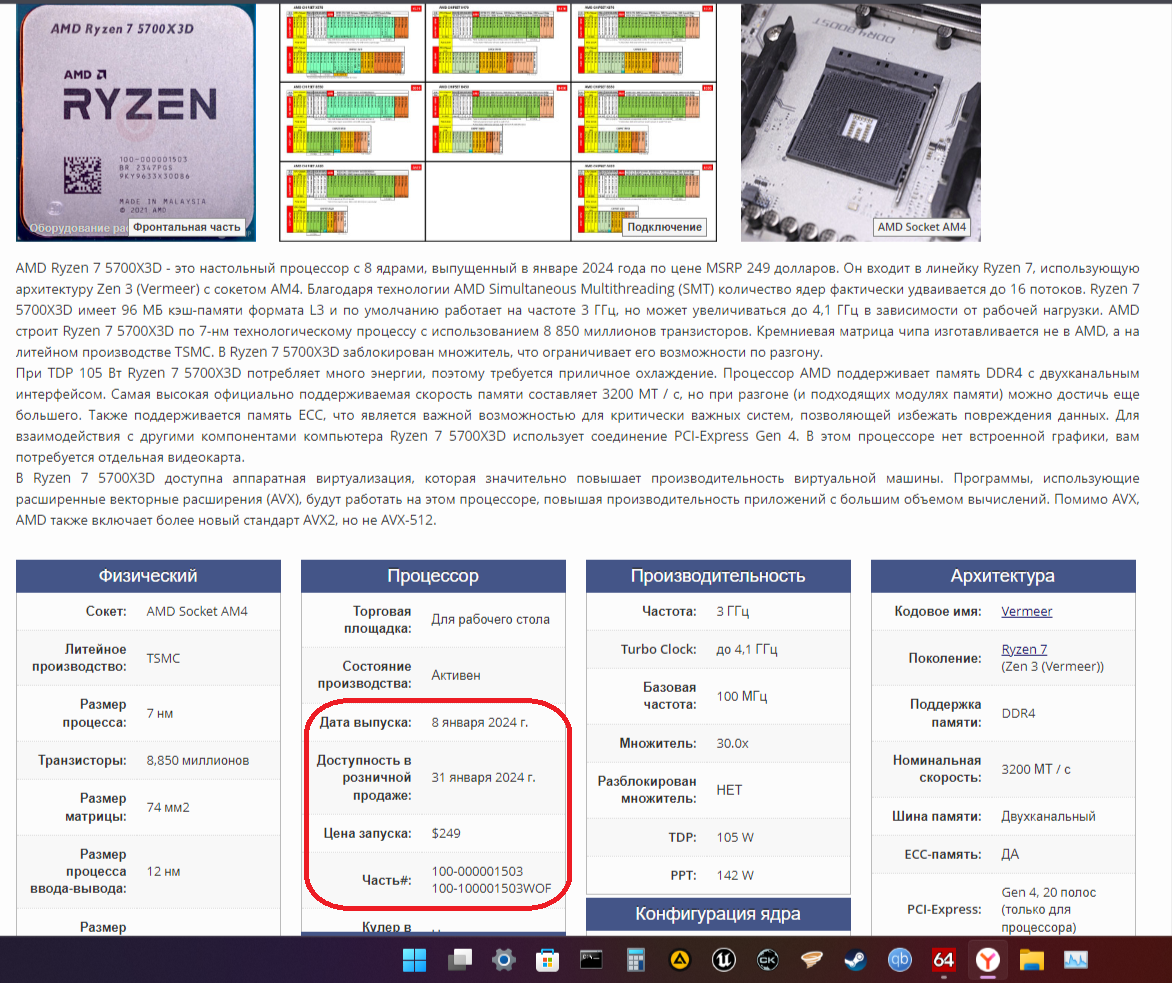Click the Транзисторы: label
This screenshot has width=1172, height=983.
pyautogui.click(x=82, y=760)
